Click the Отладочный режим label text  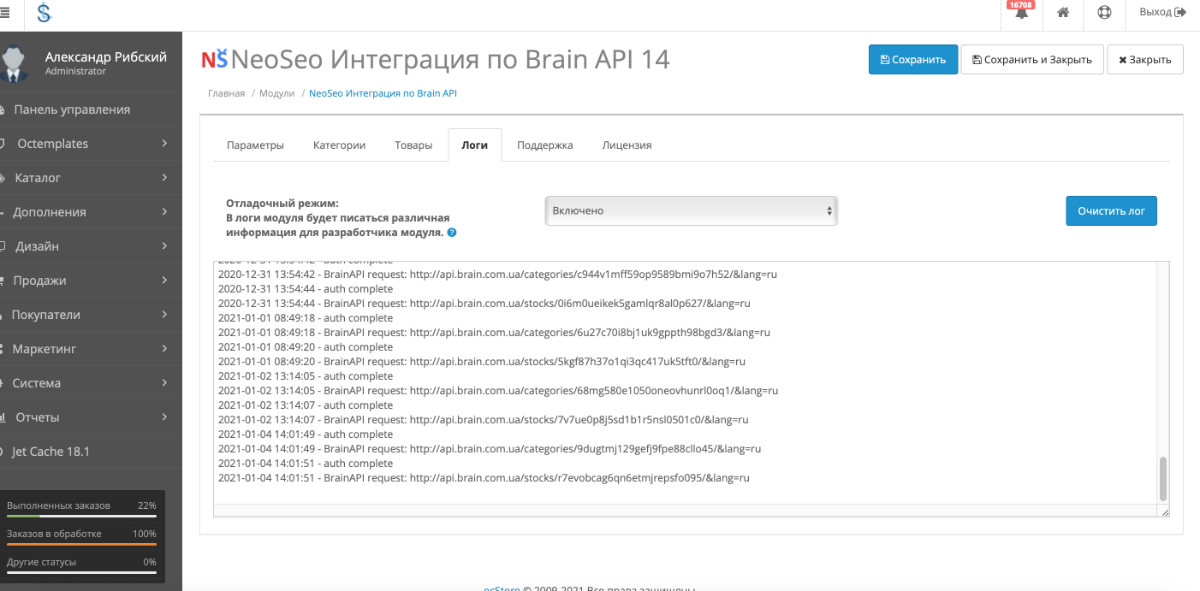pyautogui.click(x=282, y=203)
